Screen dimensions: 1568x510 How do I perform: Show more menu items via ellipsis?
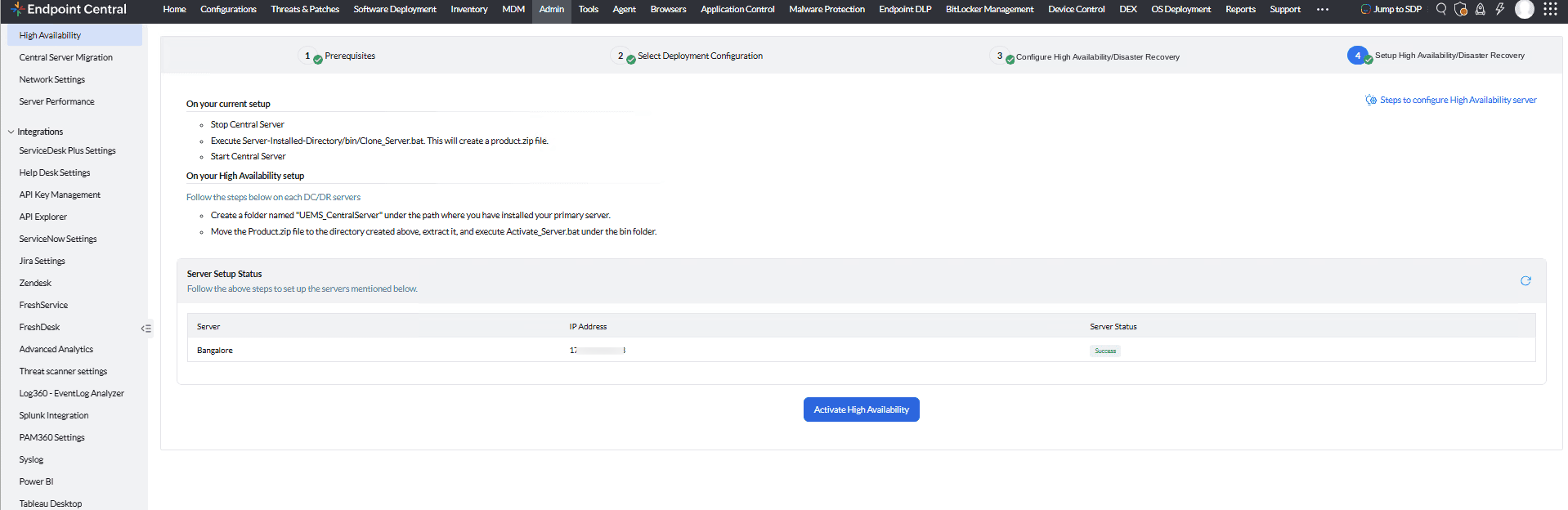[1323, 9]
